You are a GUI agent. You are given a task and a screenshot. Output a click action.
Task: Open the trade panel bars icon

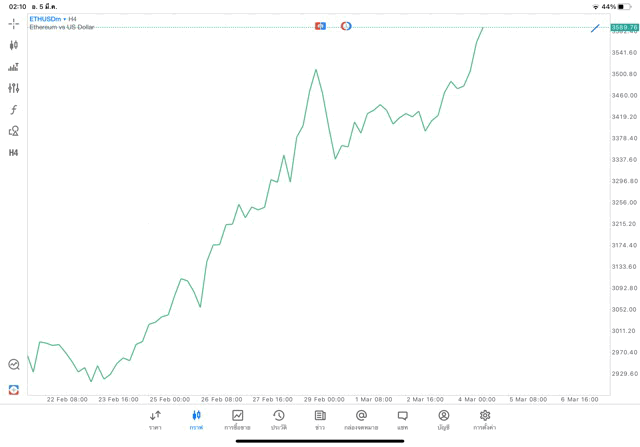(13, 67)
